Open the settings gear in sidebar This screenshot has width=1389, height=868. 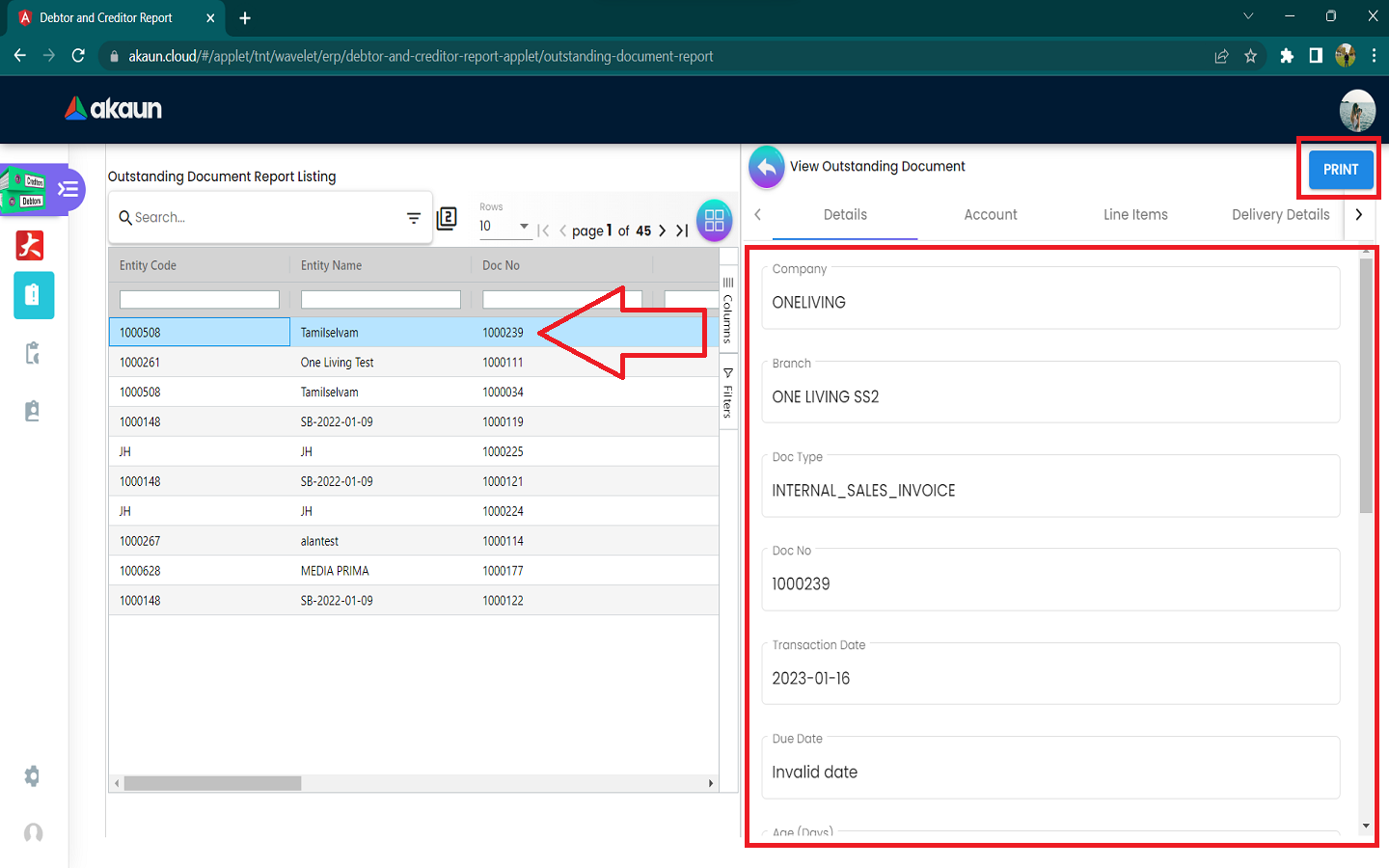coord(32,776)
